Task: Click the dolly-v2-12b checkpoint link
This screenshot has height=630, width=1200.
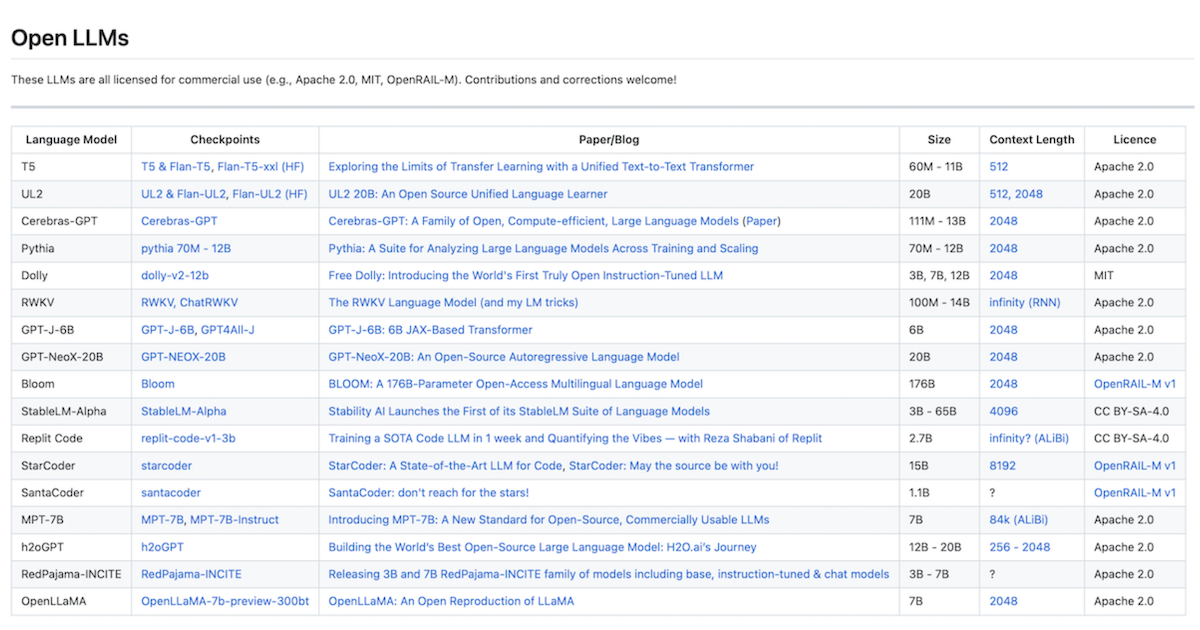Action: (x=176, y=275)
